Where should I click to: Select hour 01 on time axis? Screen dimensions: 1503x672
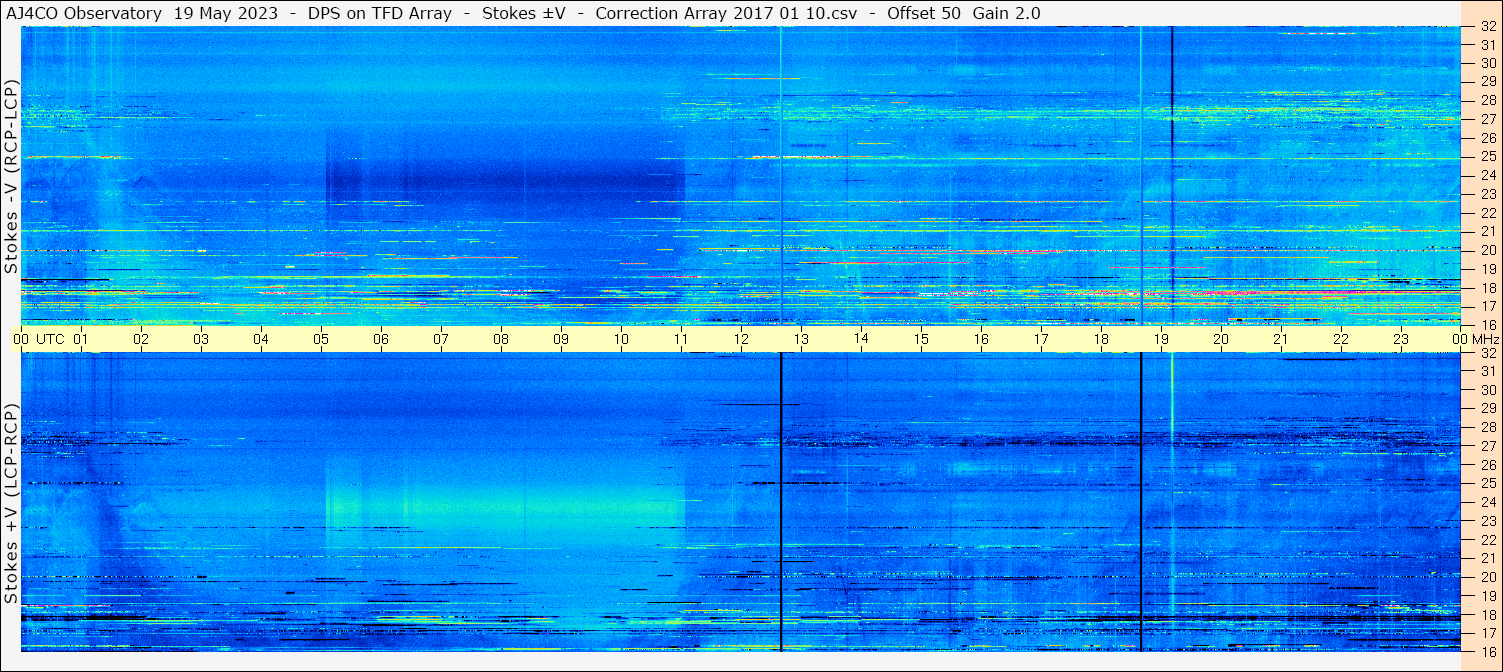point(81,339)
